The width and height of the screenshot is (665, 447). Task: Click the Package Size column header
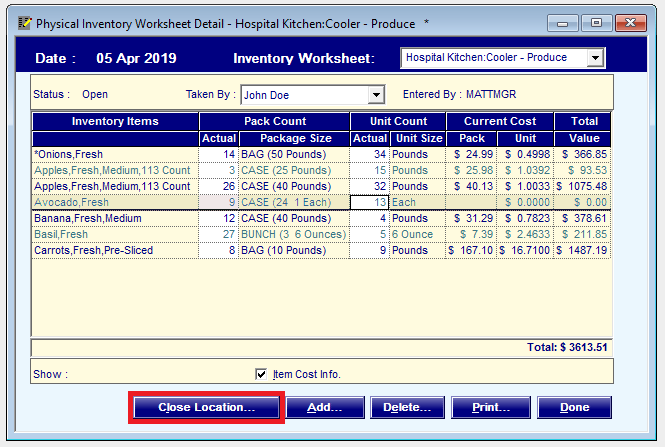(x=294, y=138)
